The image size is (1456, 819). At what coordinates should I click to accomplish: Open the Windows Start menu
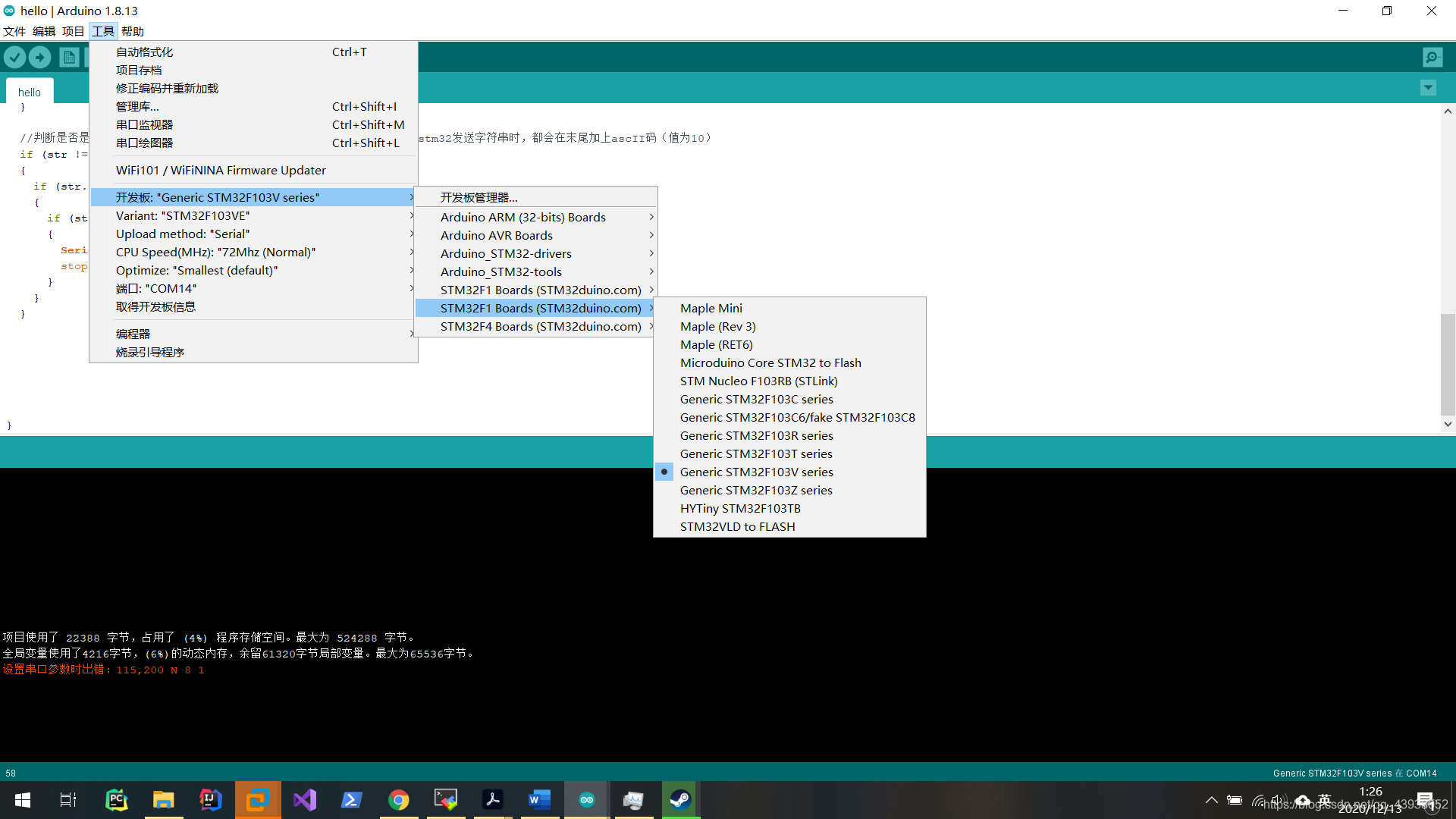pyautogui.click(x=23, y=799)
